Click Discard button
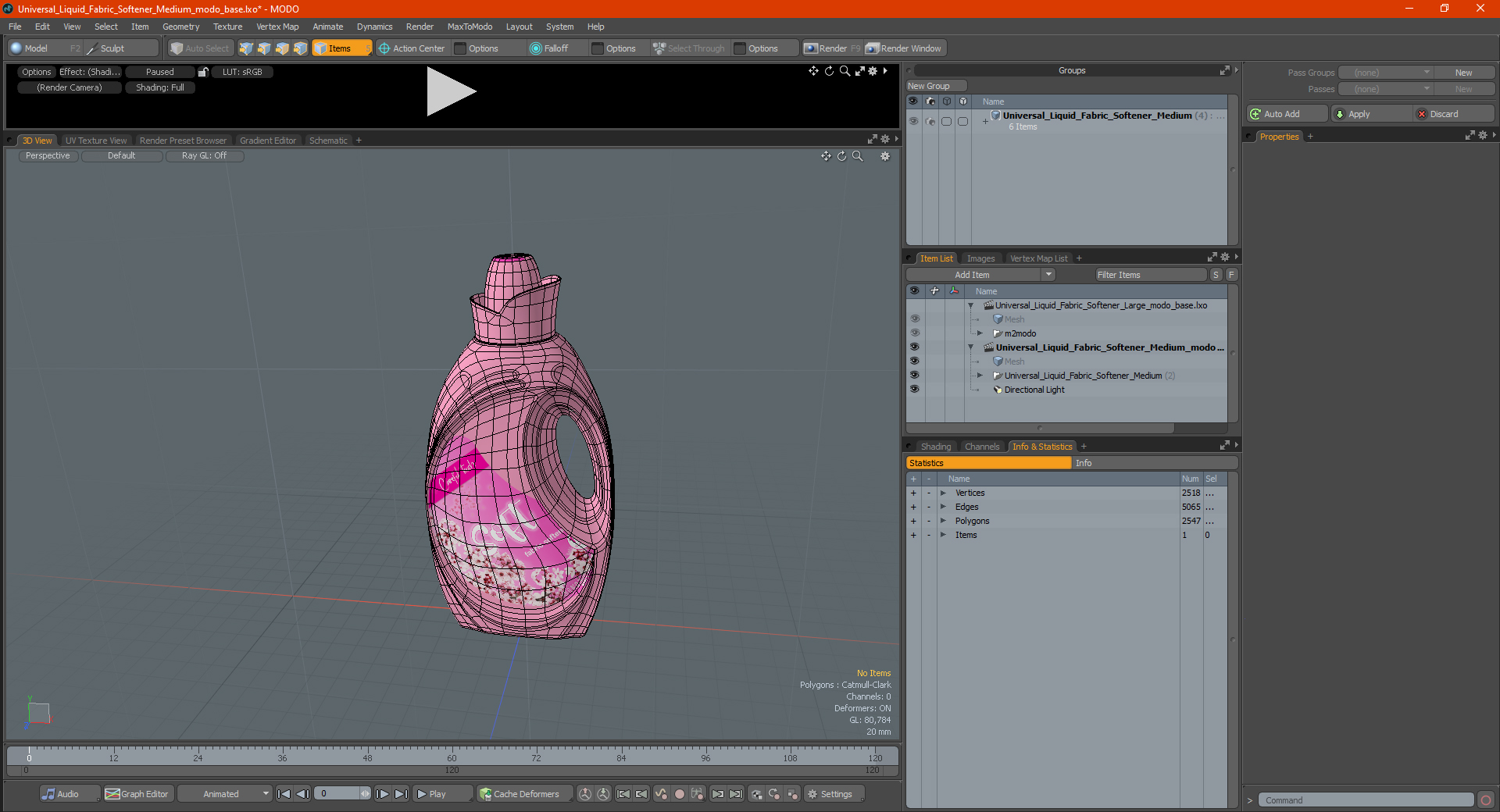1500x812 pixels. click(x=1452, y=114)
